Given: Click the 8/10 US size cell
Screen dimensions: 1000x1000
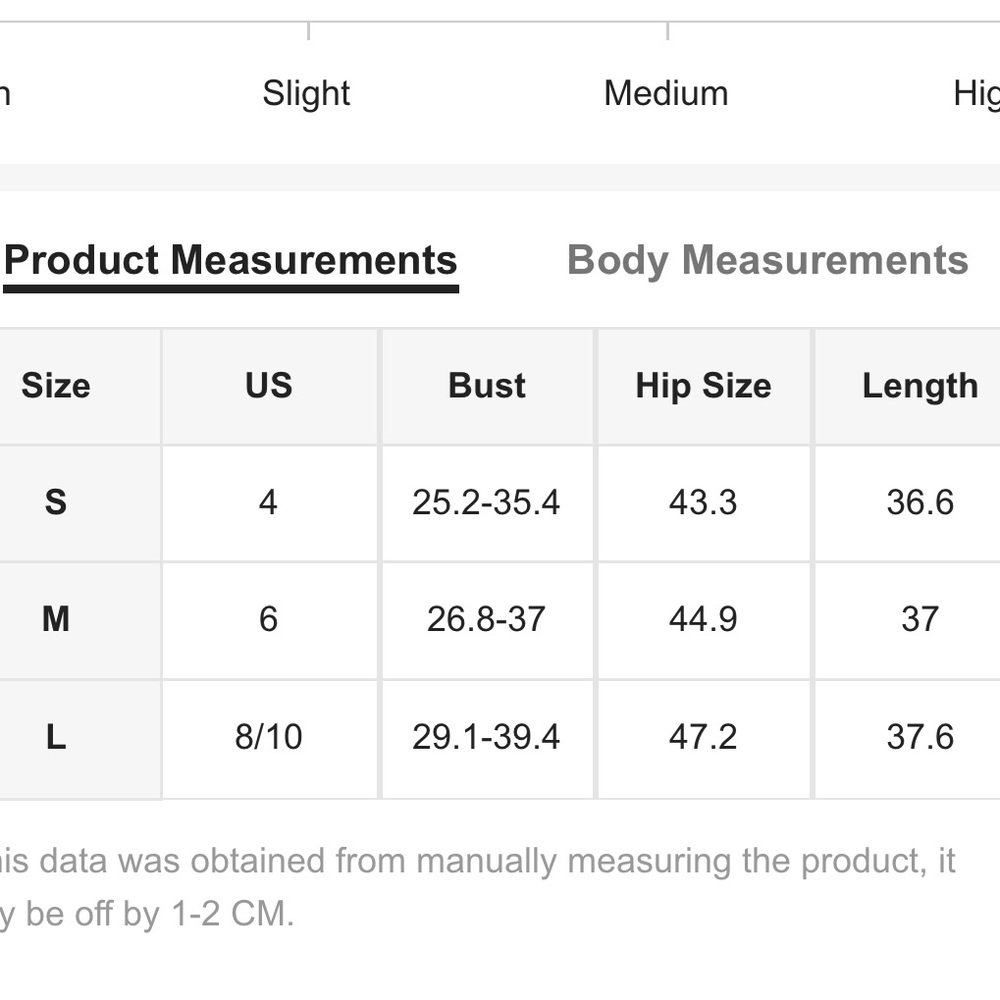Looking at the screenshot, I should [269, 737].
